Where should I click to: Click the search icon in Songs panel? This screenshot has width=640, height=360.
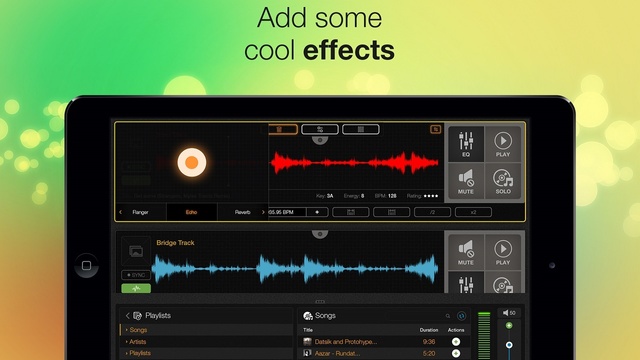(x=448, y=316)
